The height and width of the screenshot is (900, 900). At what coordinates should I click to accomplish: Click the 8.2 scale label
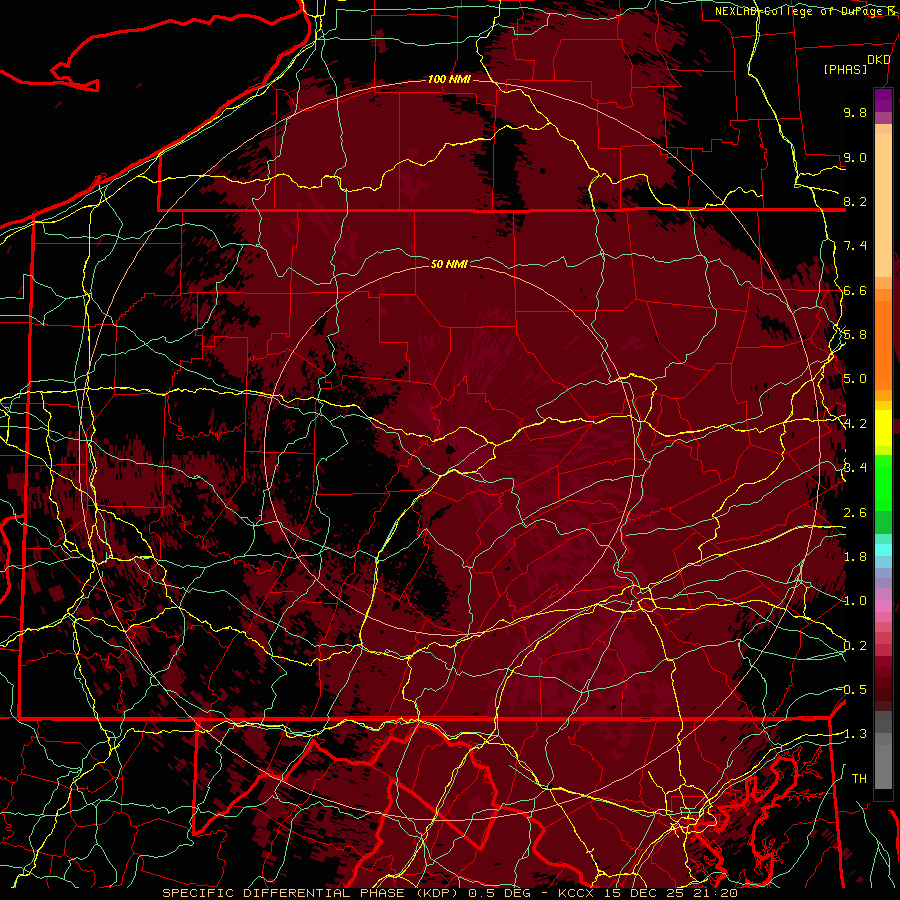coord(855,201)
